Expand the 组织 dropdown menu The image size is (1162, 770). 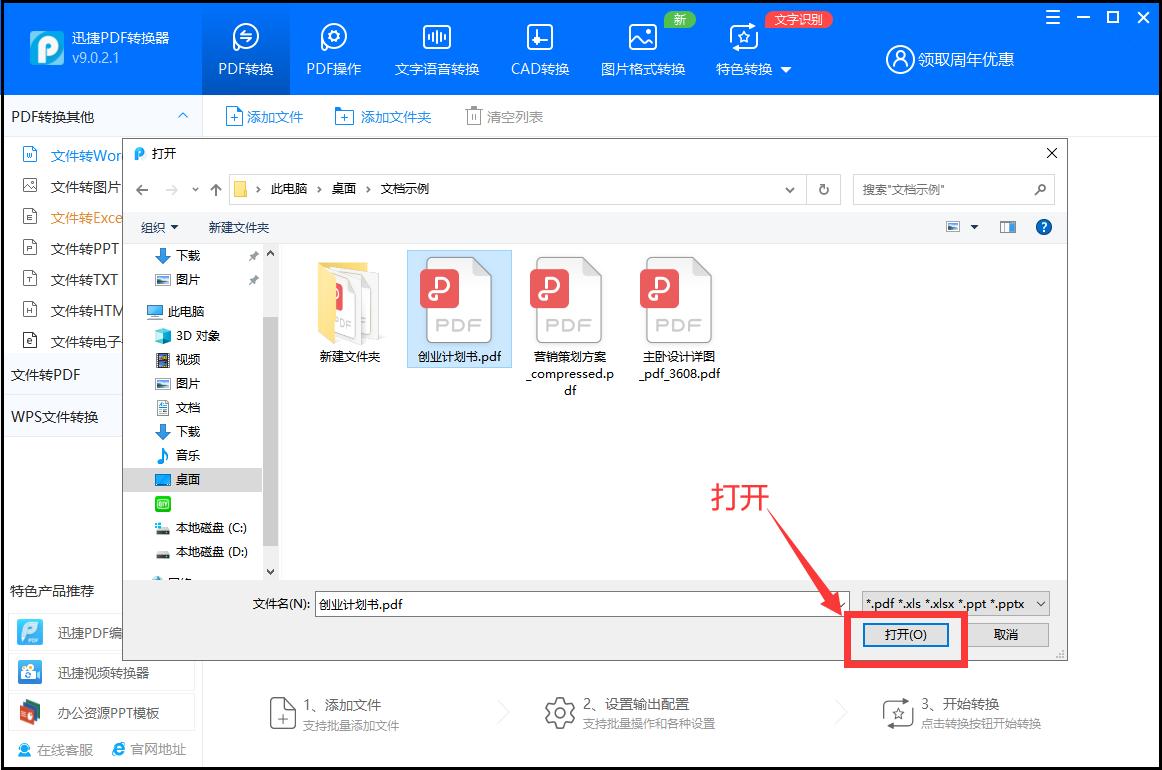point(158,227)
